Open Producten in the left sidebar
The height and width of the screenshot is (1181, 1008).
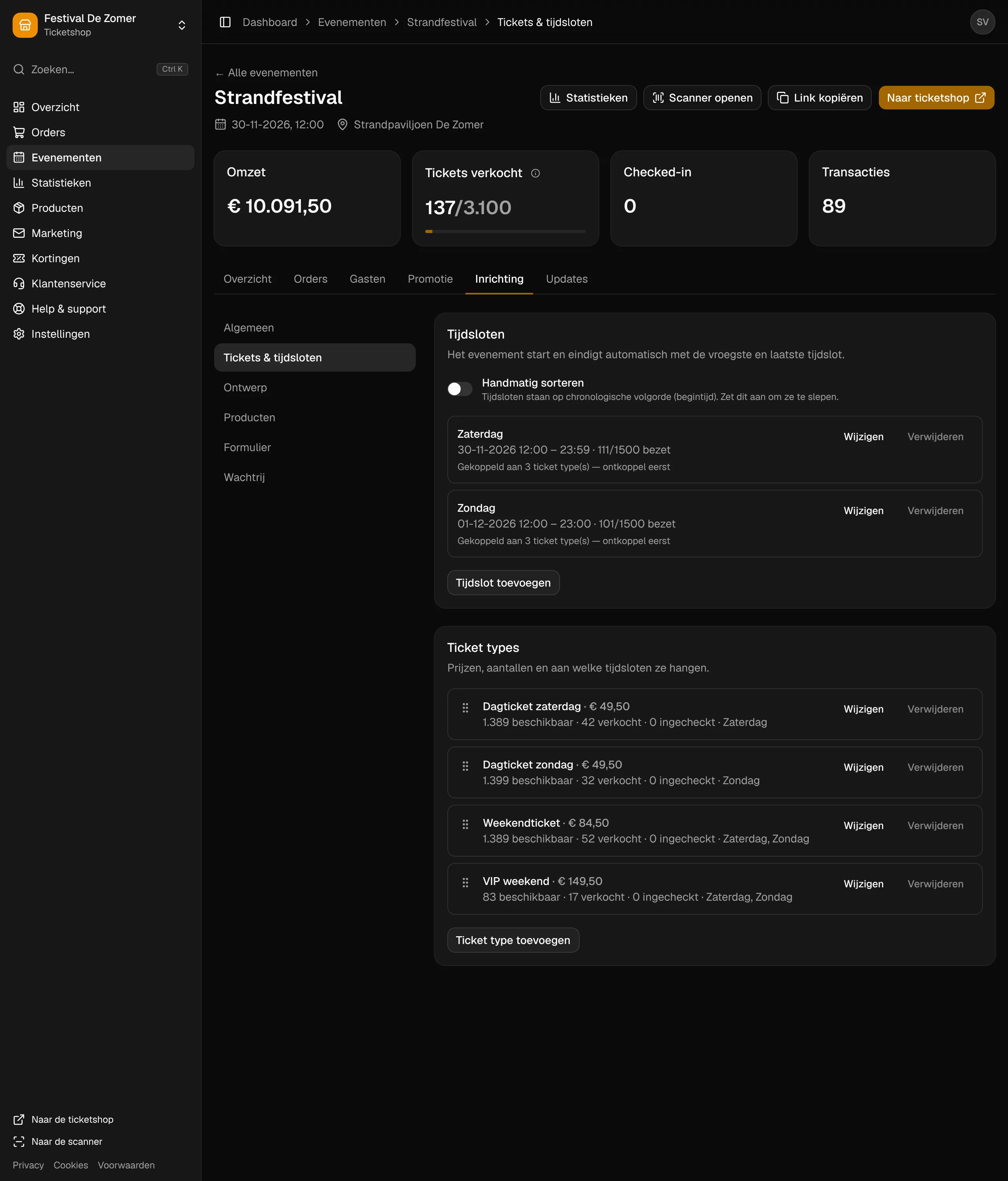(x=100, y=208)
